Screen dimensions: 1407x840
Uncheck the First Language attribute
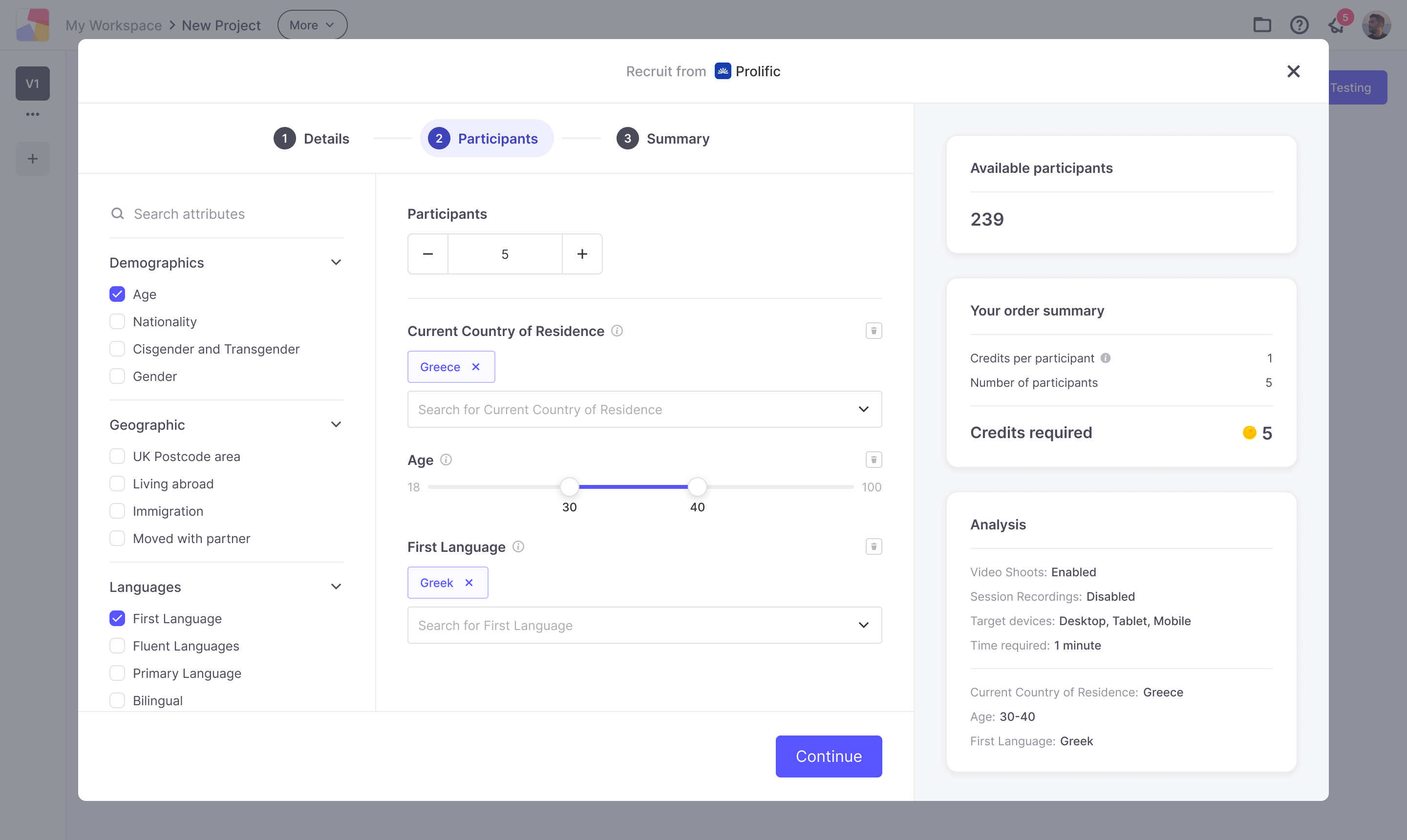[x=117, y=619]
